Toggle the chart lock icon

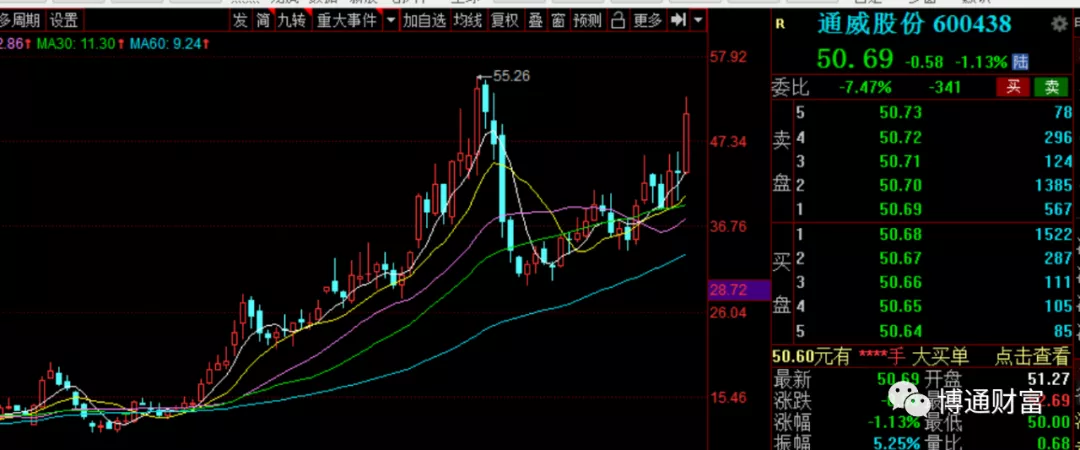(x=617, y=21)
